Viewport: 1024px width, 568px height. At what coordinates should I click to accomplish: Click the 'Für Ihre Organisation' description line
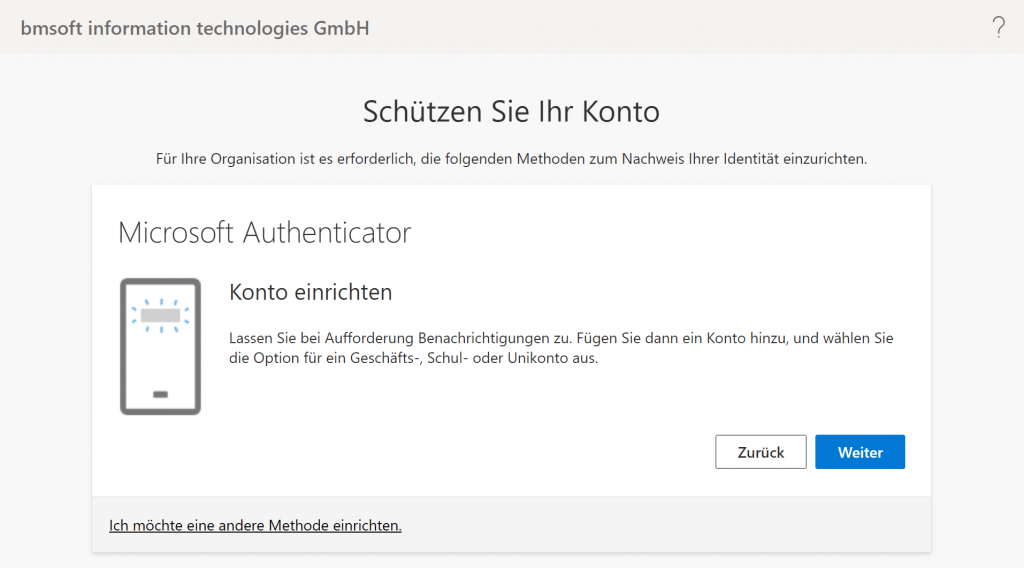(x=511, y=159)
